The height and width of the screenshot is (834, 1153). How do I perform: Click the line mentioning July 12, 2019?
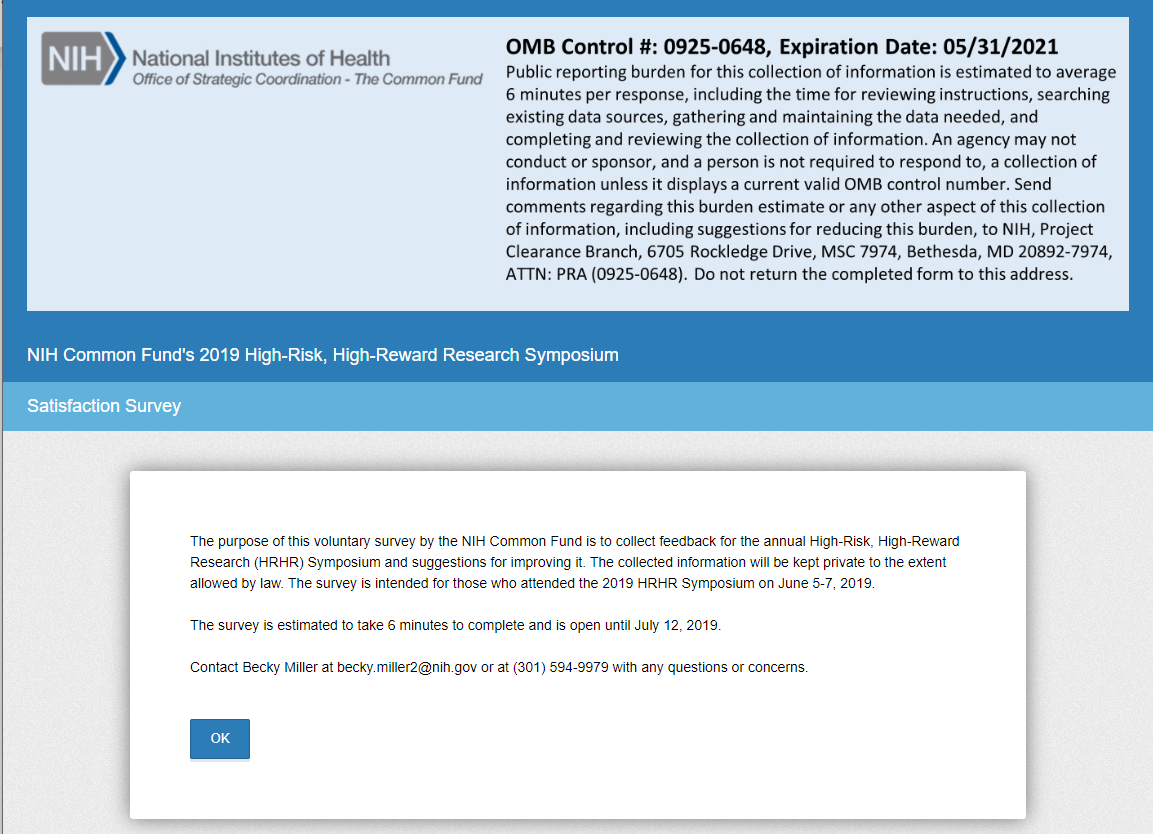(455, 625)
